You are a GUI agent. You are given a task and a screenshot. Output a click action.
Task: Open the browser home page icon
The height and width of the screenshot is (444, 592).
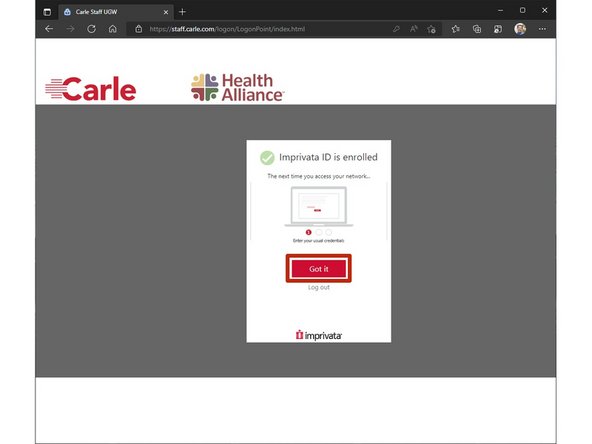pyautogui.click(x=113, y=29)
